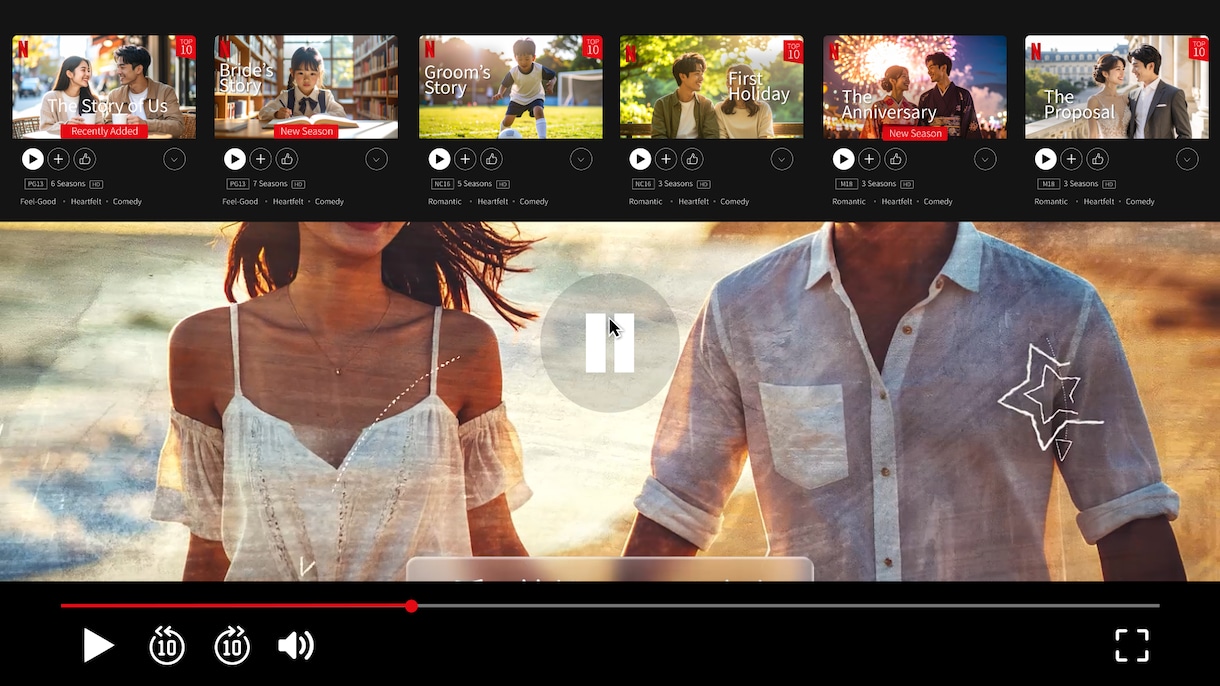Seek within the gray unplayed progress track
The width and height of the screenshot is (1220, 686).
pyautogui.click(x=788, y=606)
